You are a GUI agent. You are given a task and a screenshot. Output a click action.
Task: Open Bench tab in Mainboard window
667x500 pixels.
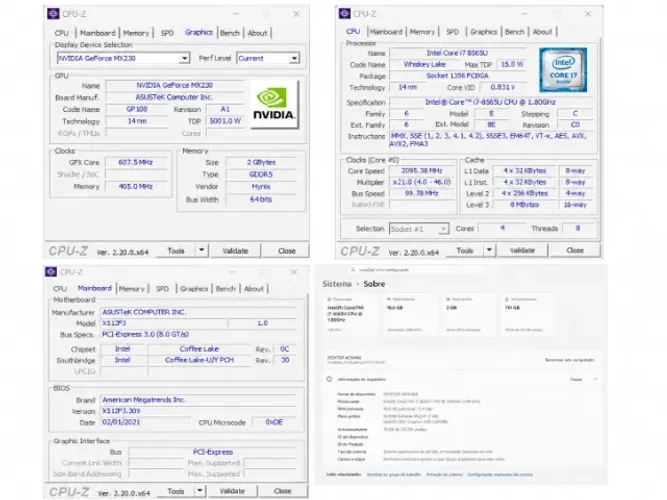[225, 289]
